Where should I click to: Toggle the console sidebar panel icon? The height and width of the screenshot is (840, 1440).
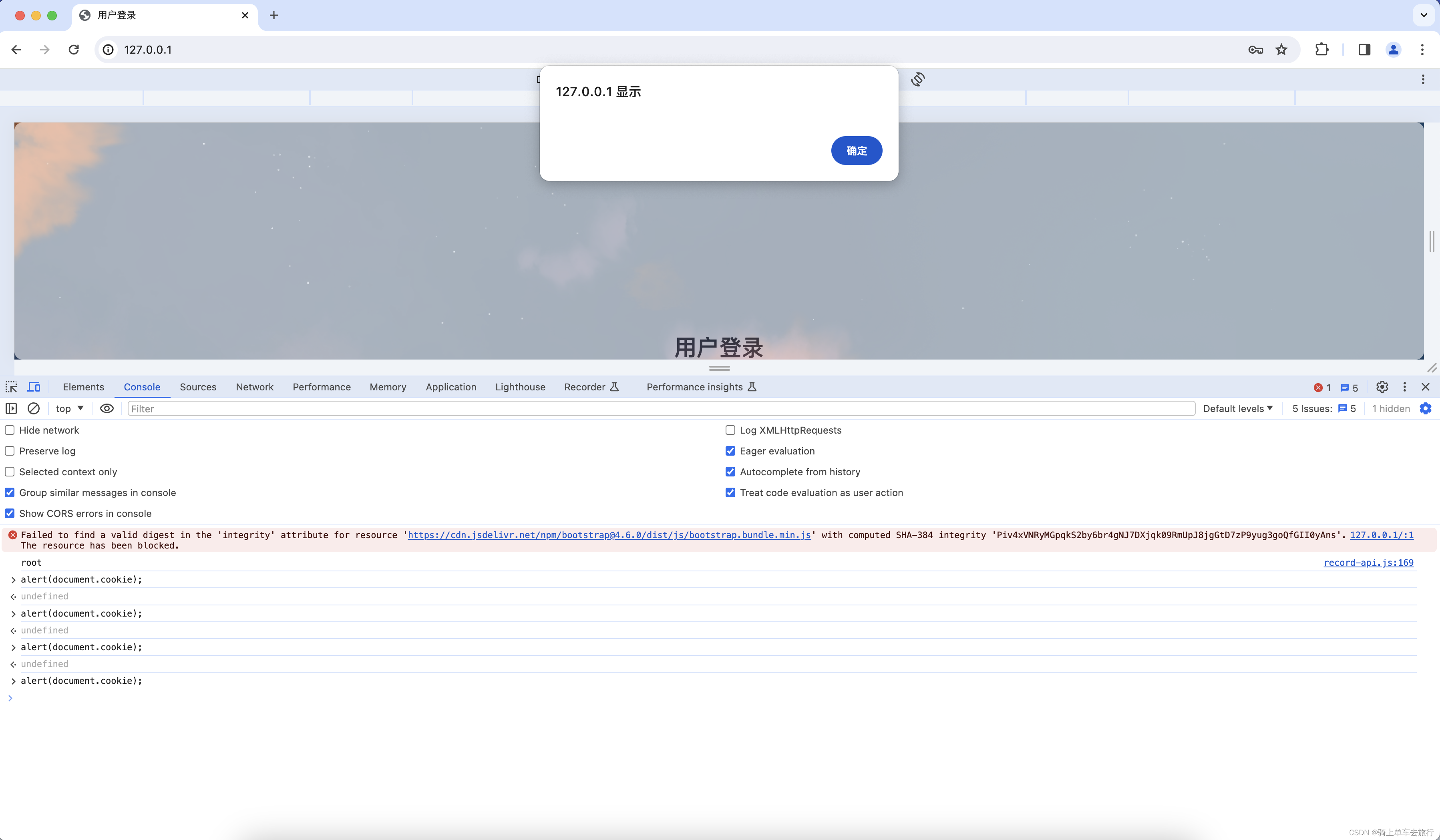point(11,408)
